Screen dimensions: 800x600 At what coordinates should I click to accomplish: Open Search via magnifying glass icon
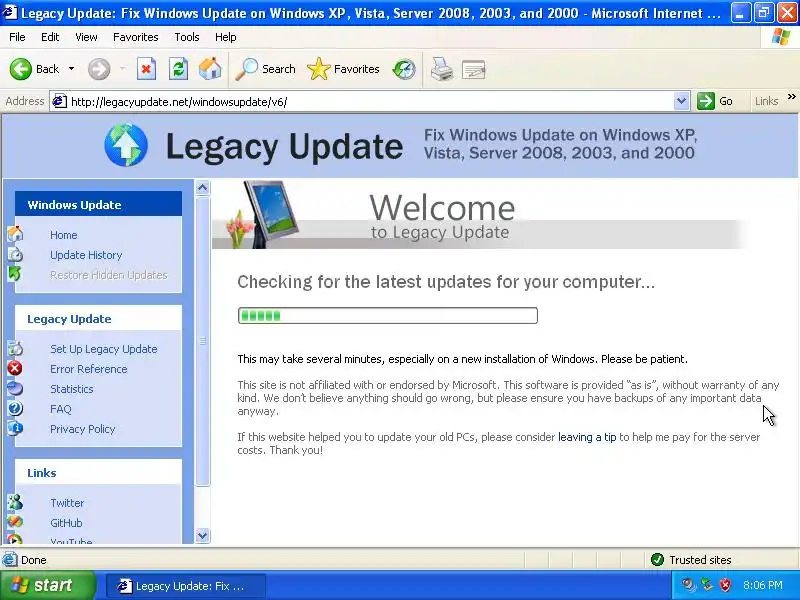coord(246,69)
